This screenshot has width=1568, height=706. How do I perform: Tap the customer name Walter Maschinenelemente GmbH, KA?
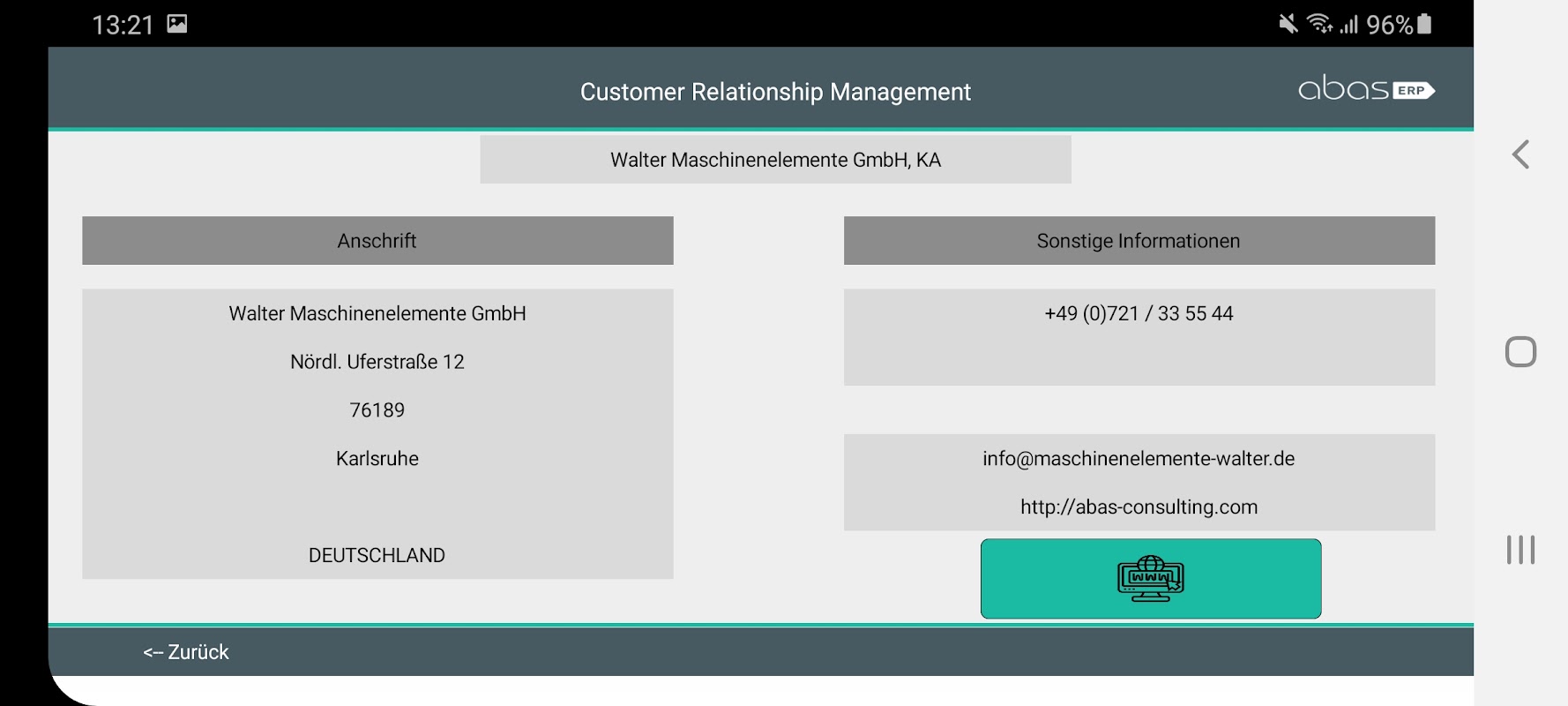(x=776, y=160)
